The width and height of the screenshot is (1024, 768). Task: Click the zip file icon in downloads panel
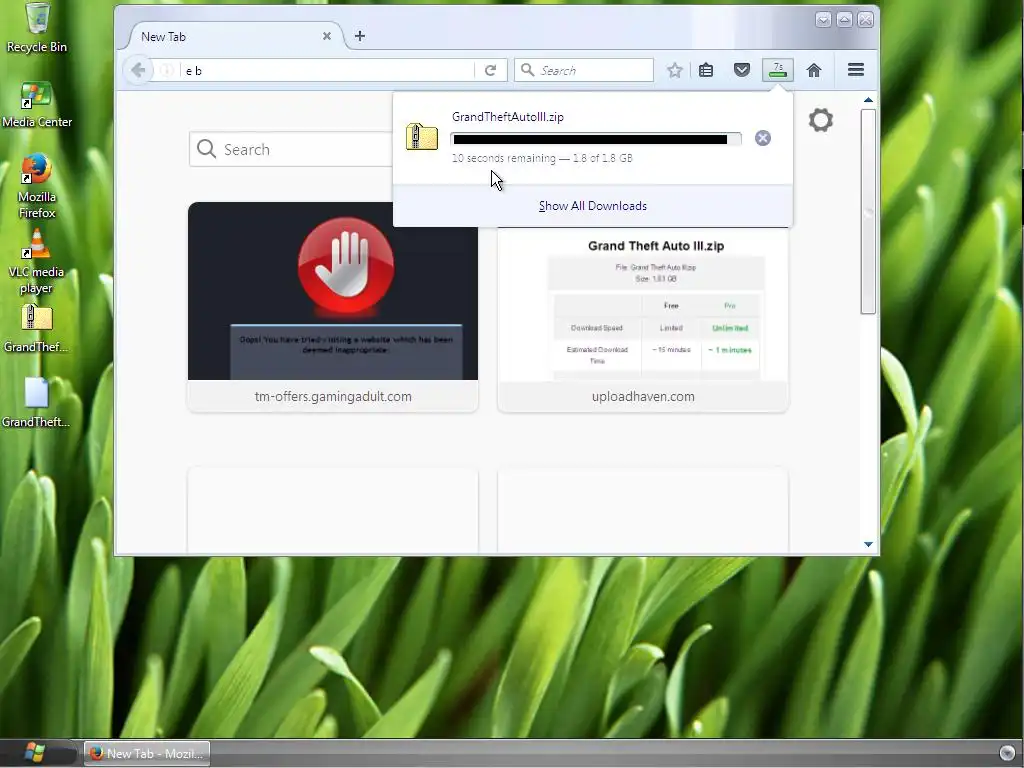(x=422, y=136)
